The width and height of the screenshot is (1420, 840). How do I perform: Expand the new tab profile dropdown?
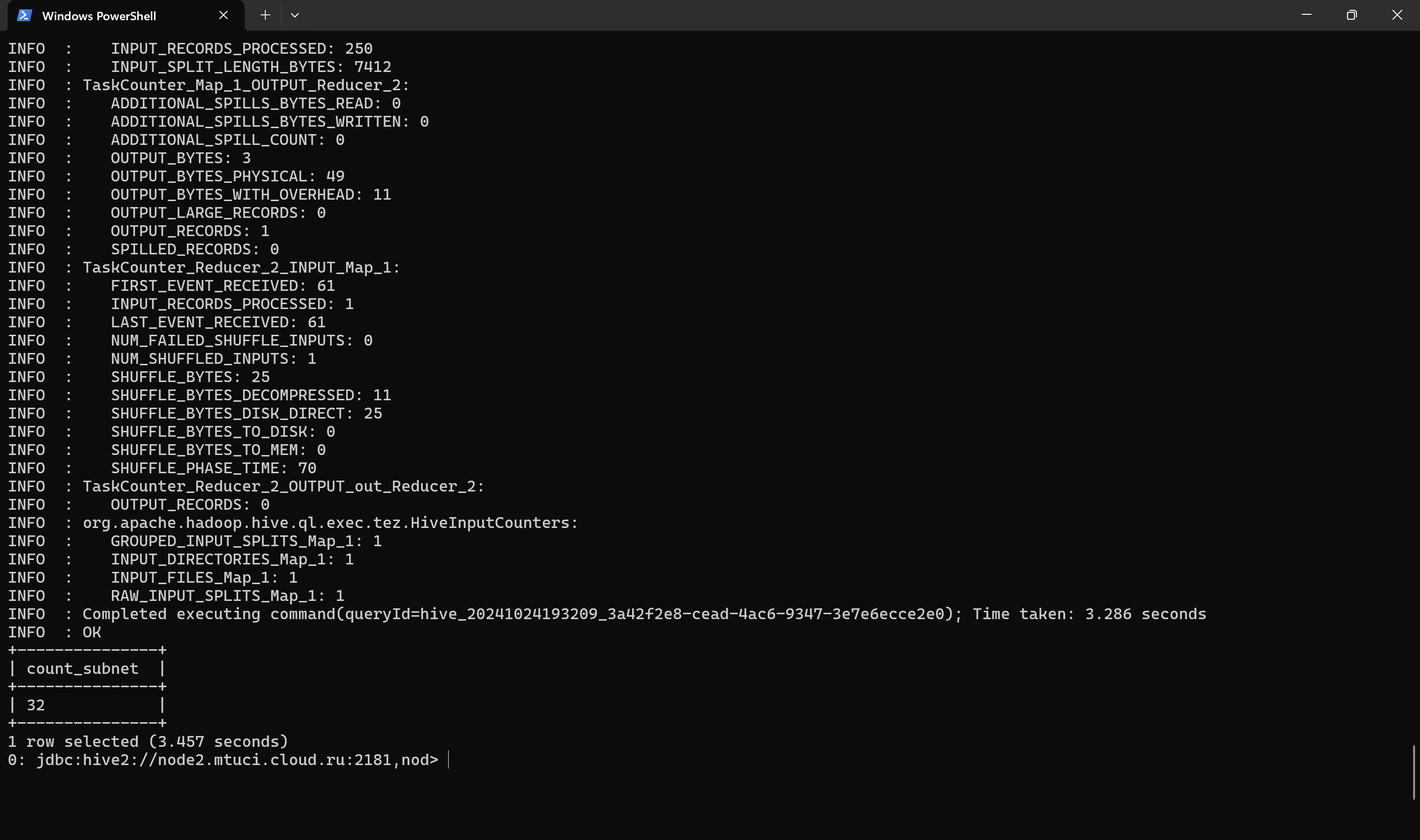[294, 15]
